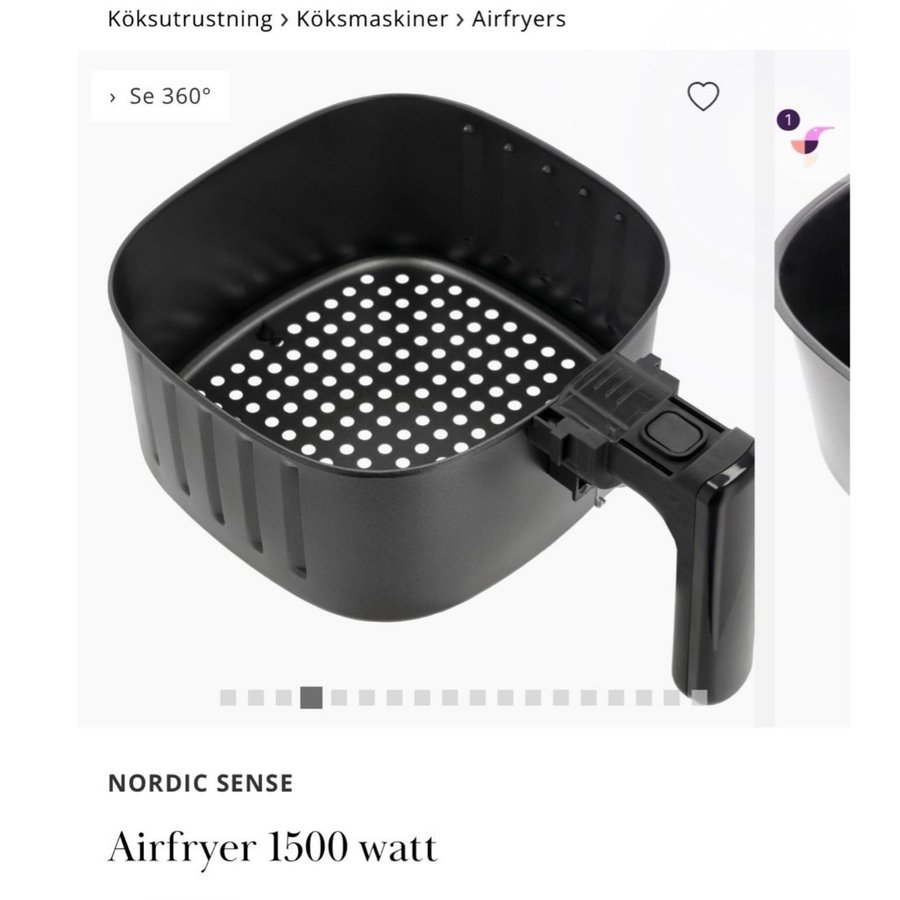Open Airfryers breadcrumb category
900x900 pixels.
pos(519,19)
